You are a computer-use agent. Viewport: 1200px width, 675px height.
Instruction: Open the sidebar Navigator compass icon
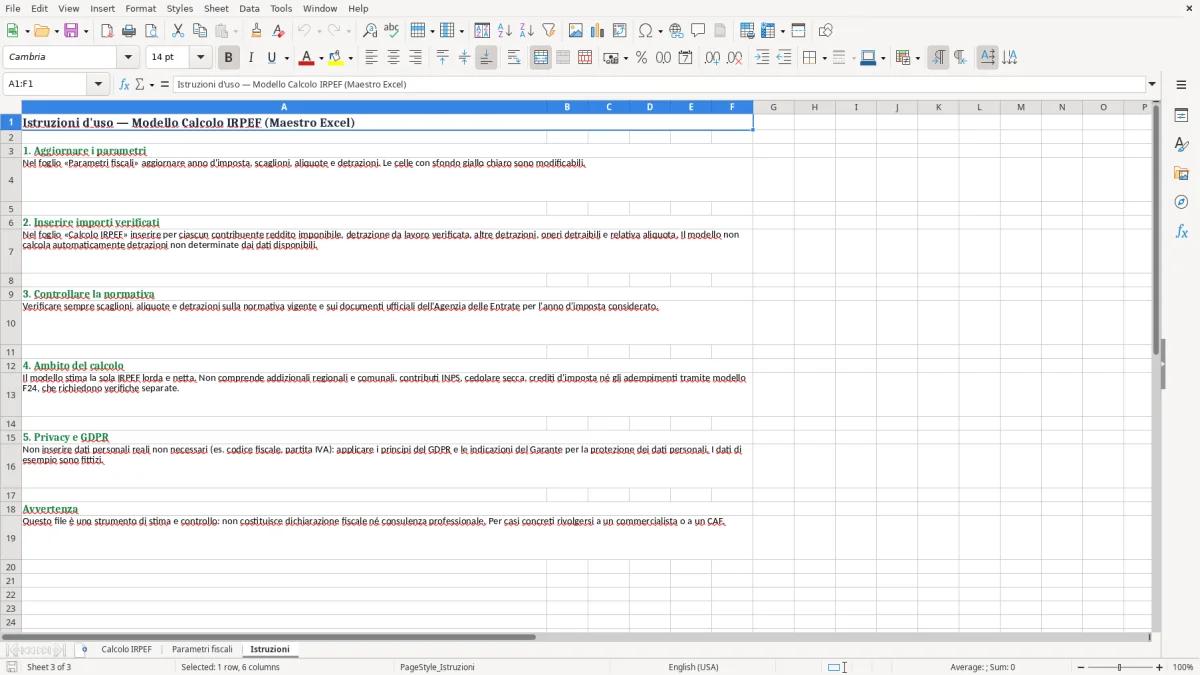1181,202
